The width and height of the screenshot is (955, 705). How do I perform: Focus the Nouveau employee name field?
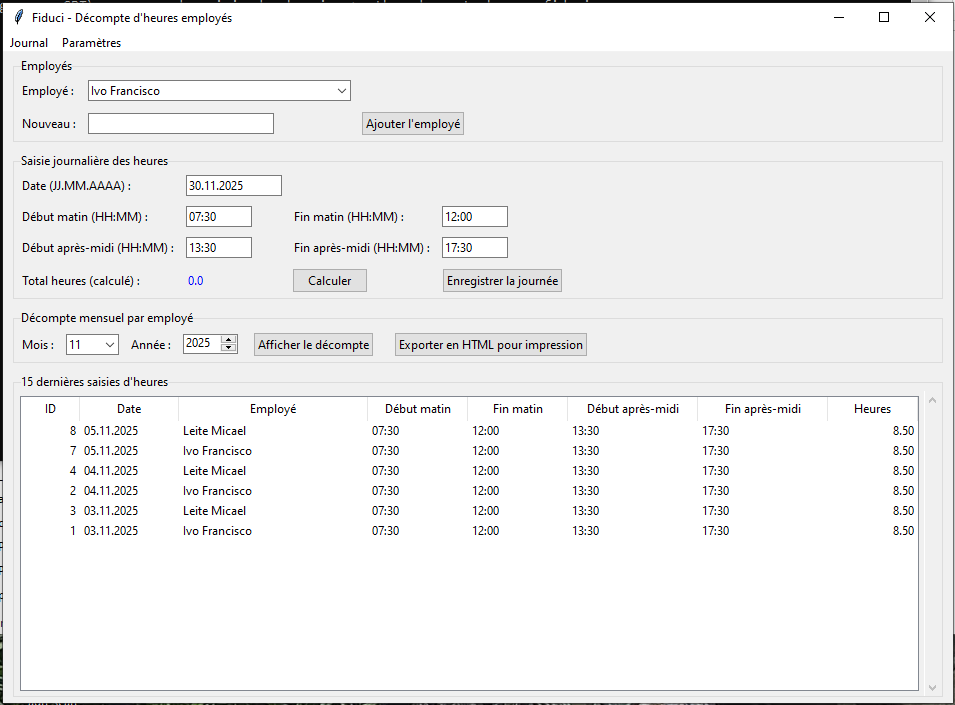coord(180,124)
